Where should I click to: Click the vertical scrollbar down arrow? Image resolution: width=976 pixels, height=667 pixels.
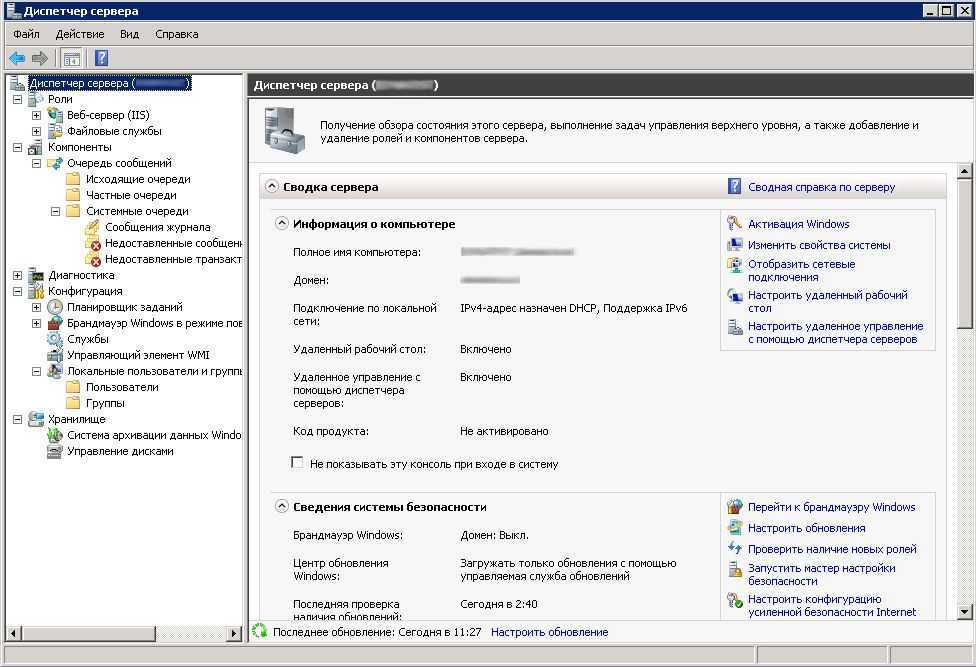pos(965,611)
